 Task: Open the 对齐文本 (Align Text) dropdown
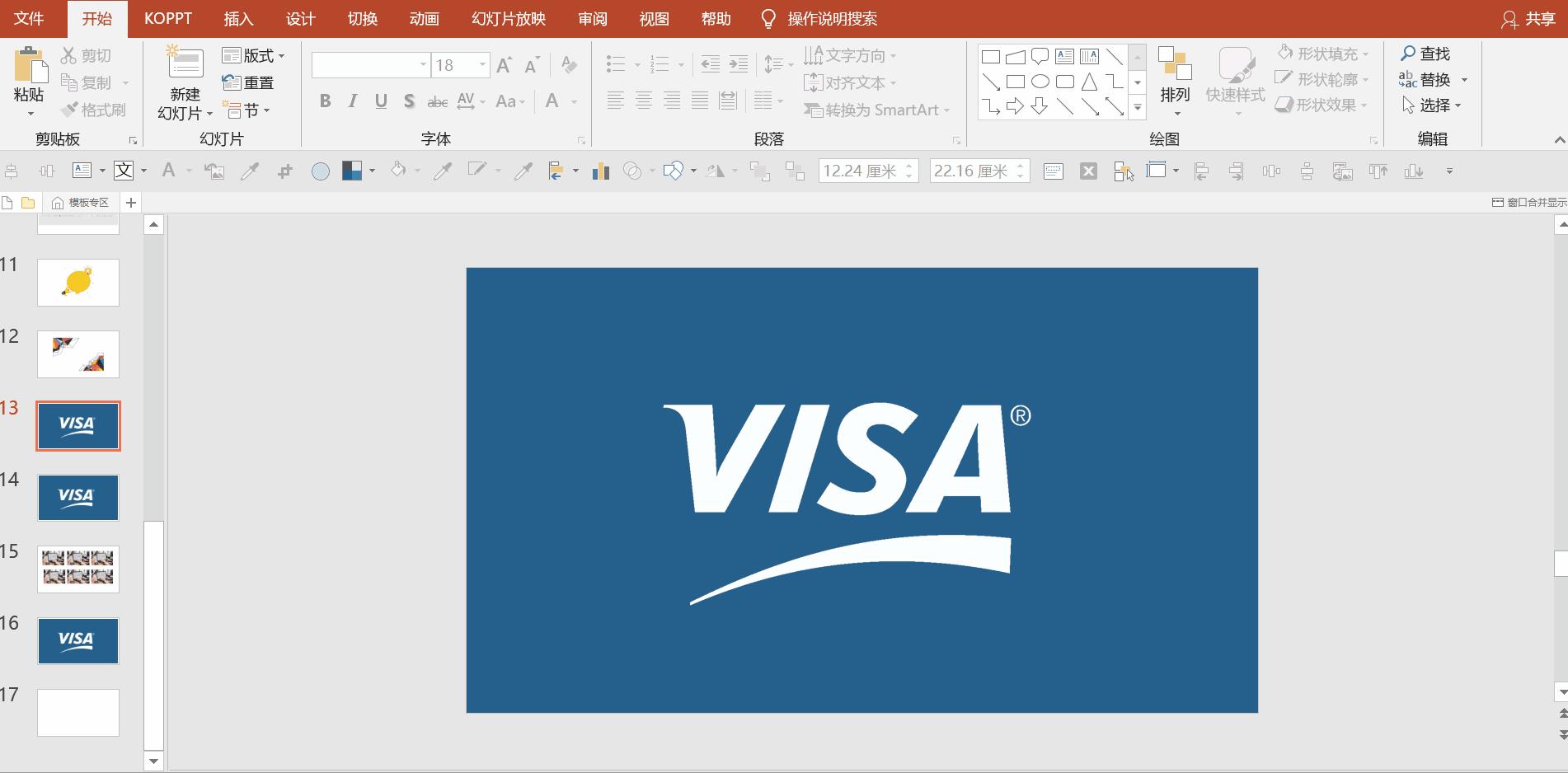pos(850,82)
